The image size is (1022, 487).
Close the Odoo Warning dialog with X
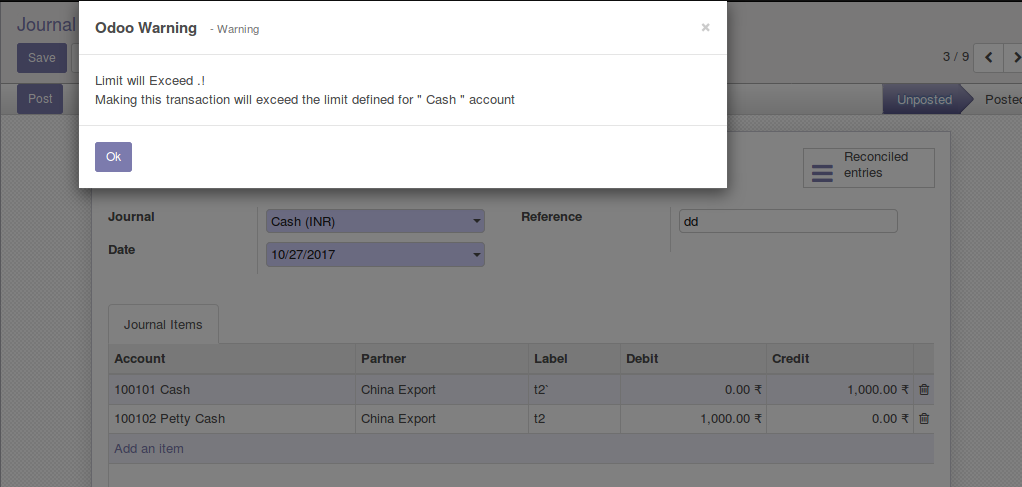click(x=705, y=28)
